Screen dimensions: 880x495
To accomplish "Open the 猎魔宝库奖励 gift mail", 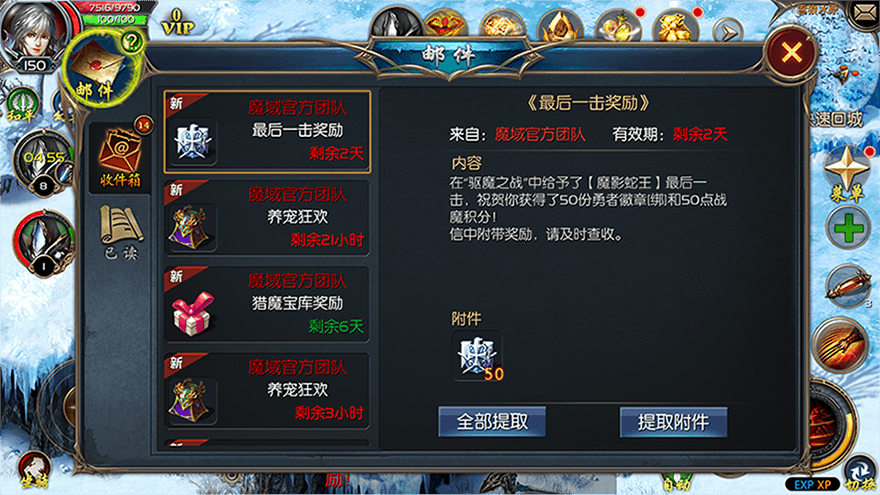I will tap(267, 305).
